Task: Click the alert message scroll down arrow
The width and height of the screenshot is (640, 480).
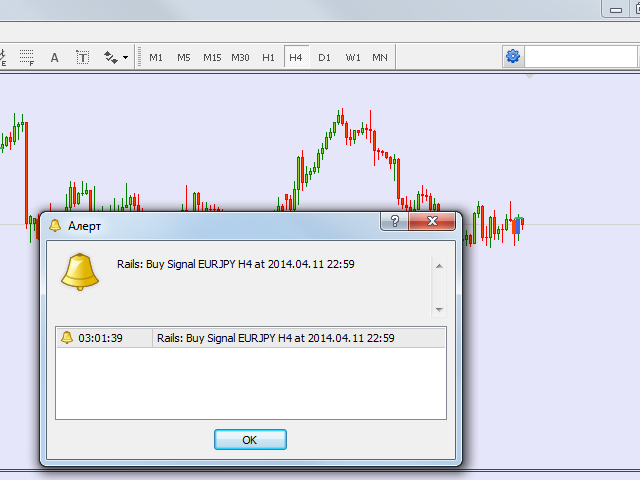Action: 439,310
